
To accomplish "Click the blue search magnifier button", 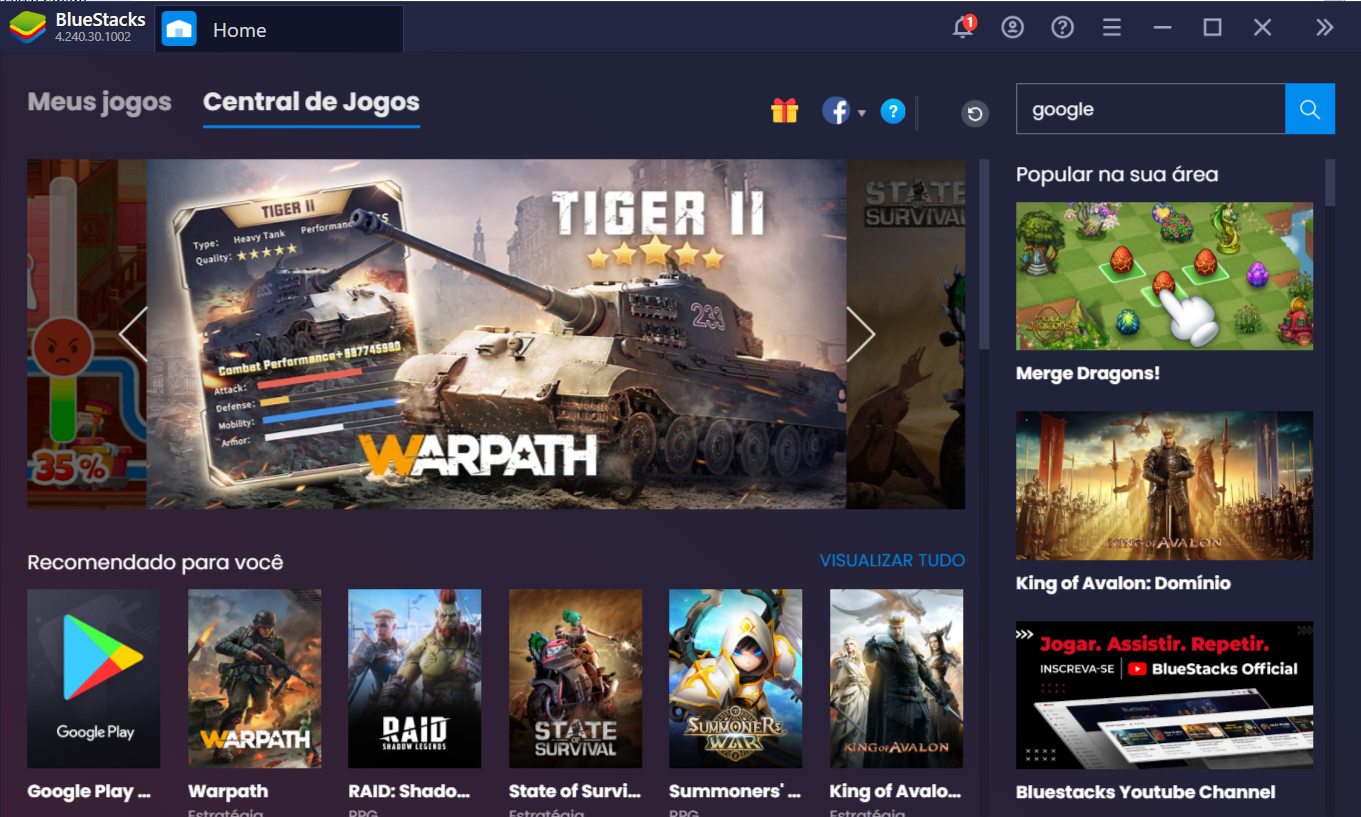I will 1310,109.
